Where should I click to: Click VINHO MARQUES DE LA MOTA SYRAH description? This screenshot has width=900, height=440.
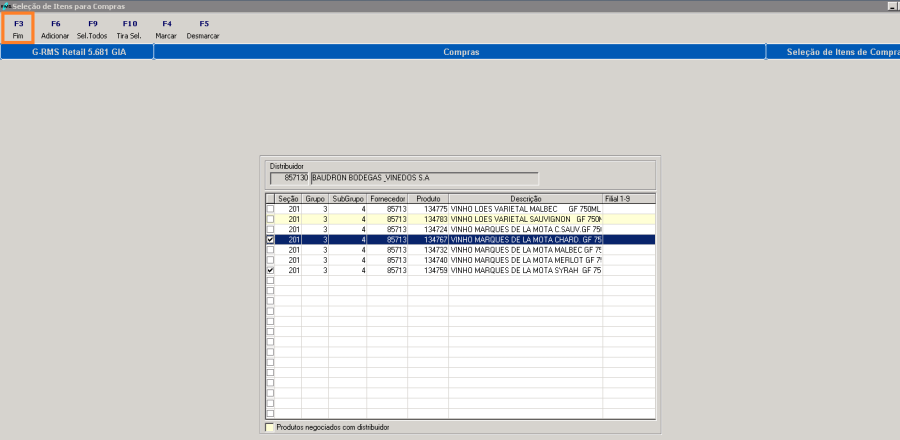[526, 270]
